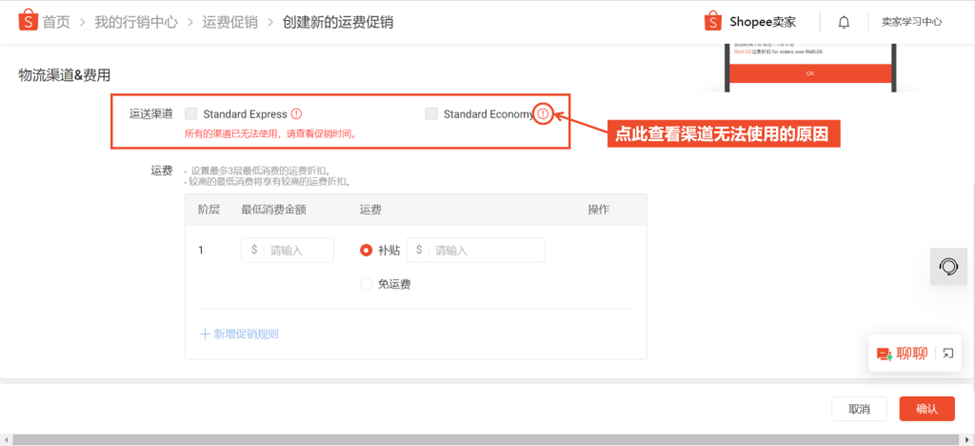975x446 pixels.
Task: Open the customer service headset widget
Action: click(949, 266)
